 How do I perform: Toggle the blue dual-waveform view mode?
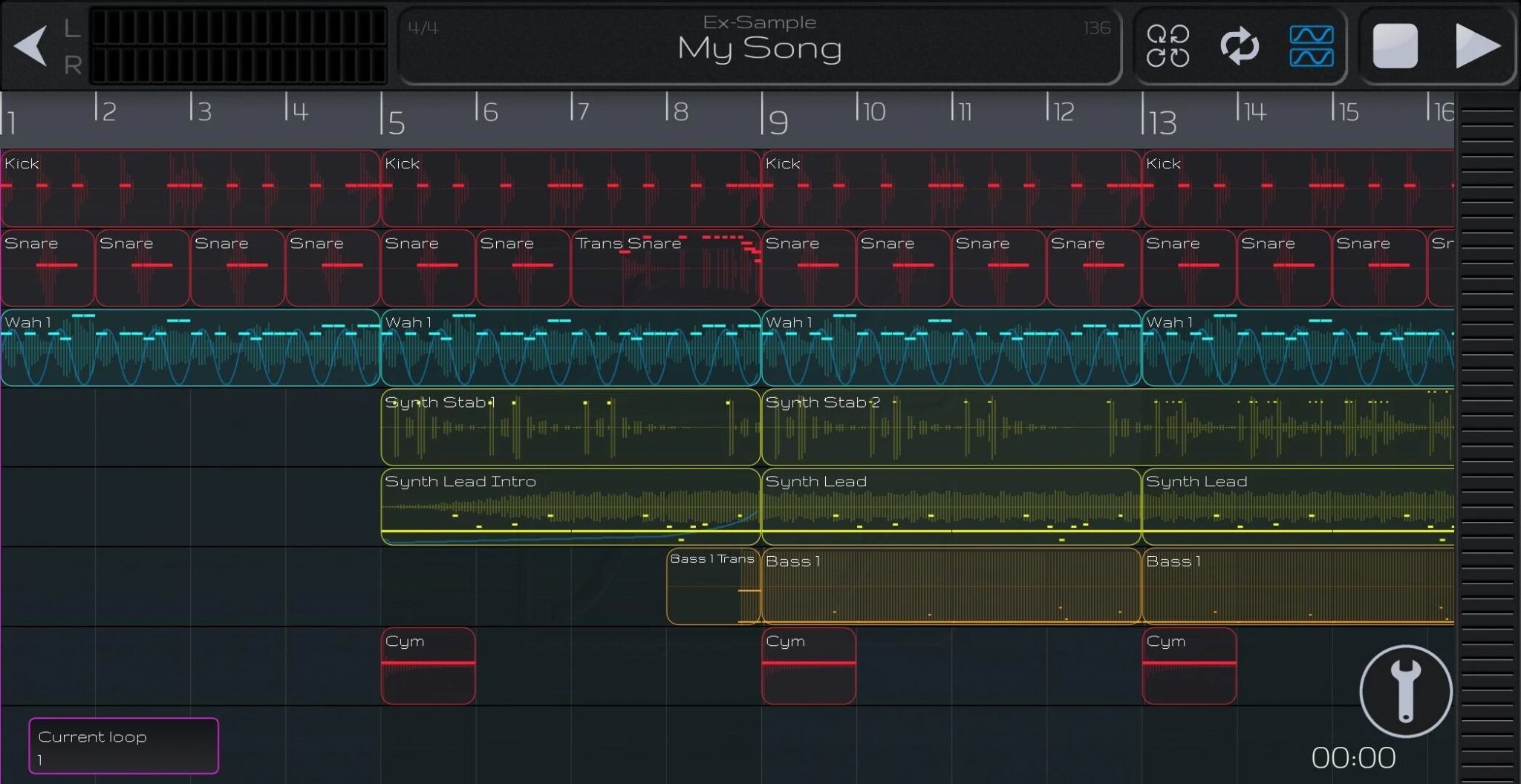tap(1313, 46)
